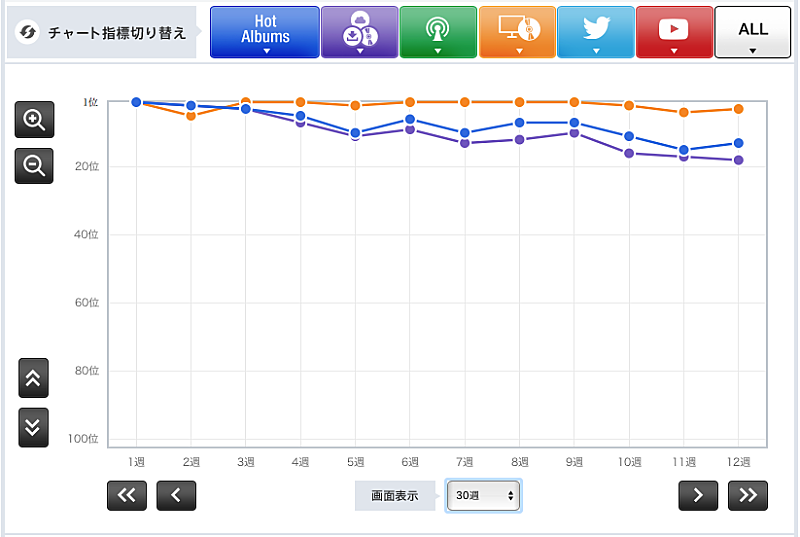Viewport: 800px width, 537px height.
Task: Jump to last weeks with double-right arrow
Action: (748, 495)
